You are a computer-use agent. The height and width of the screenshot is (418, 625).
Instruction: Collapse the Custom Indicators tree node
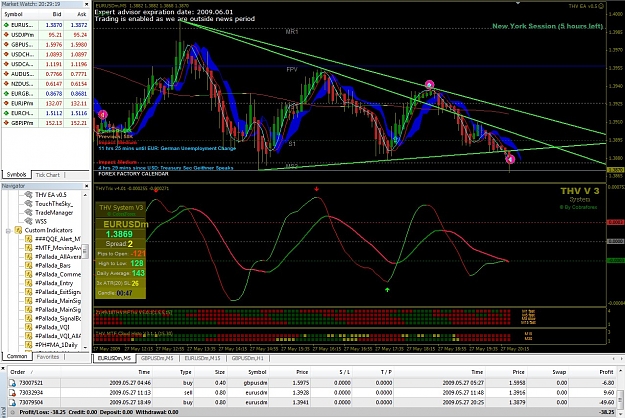(x=8, y=230)
